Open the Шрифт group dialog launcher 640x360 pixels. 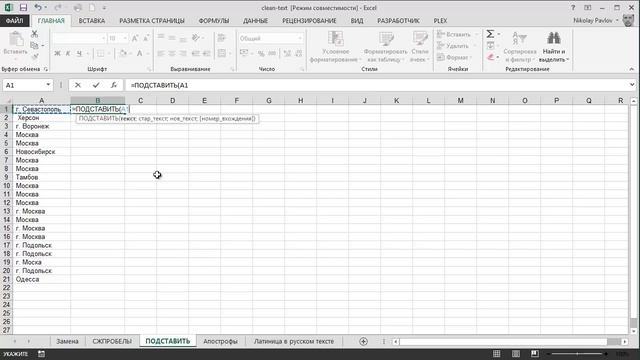(x=149, y=69)
